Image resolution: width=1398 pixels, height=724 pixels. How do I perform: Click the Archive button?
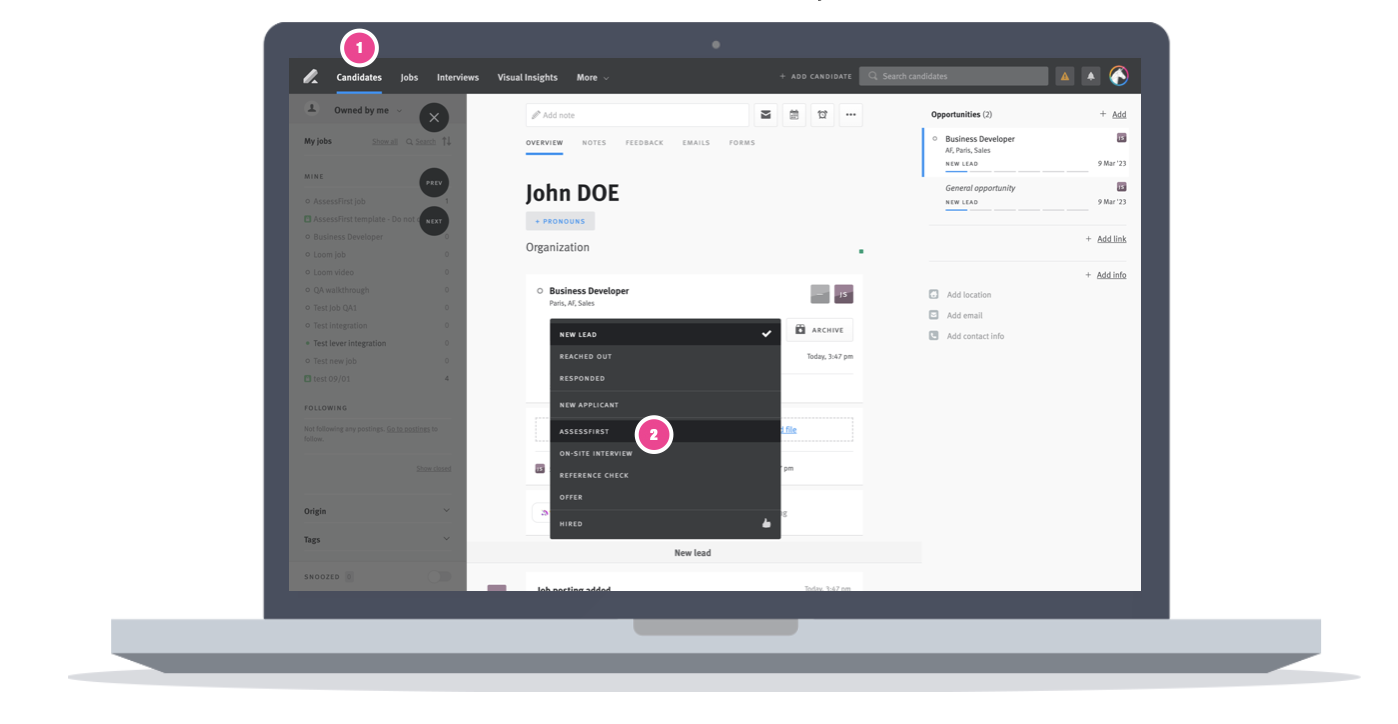(x=819, y=330)
